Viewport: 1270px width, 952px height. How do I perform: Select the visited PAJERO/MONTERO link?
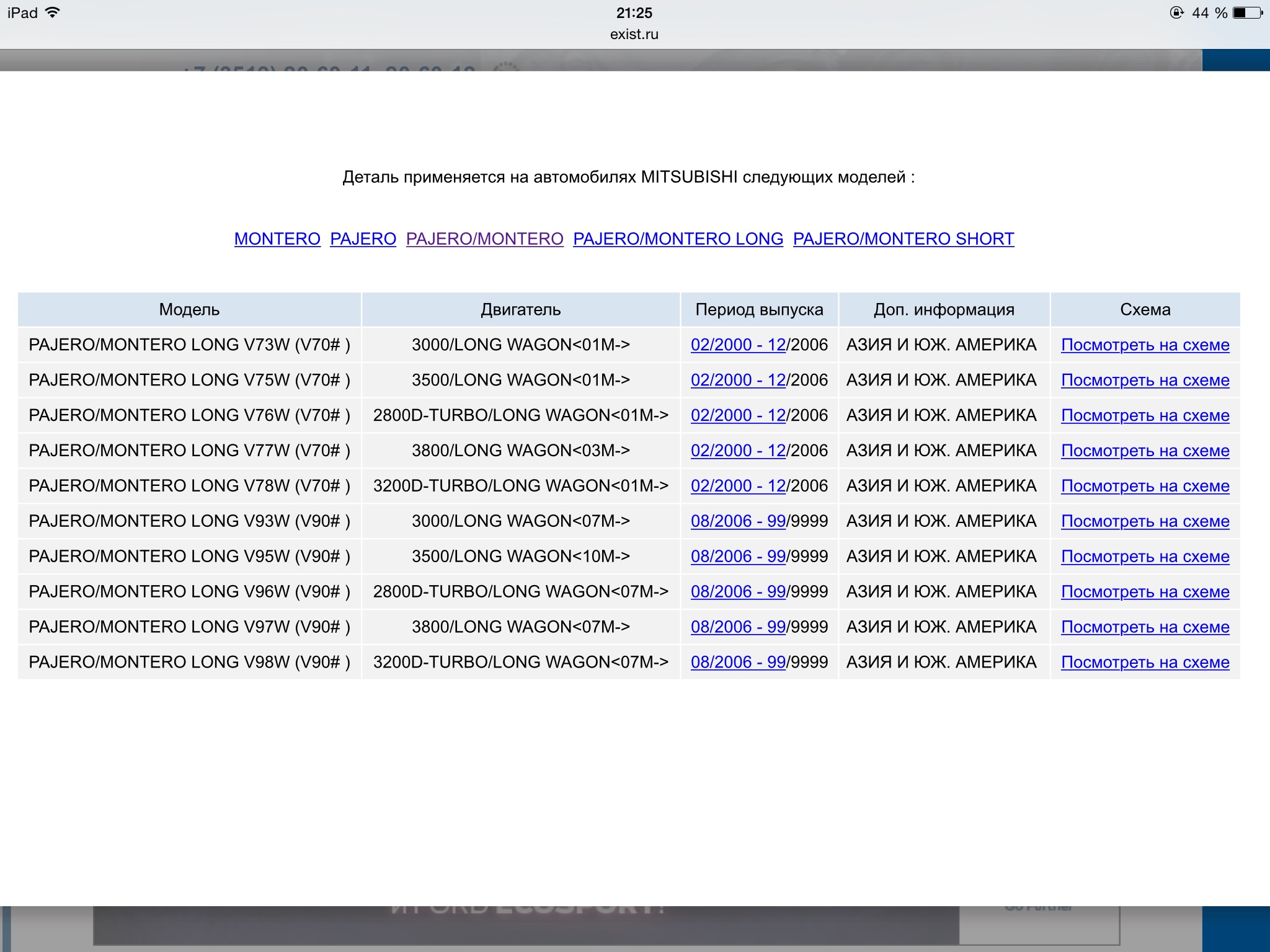pos(484,239)
